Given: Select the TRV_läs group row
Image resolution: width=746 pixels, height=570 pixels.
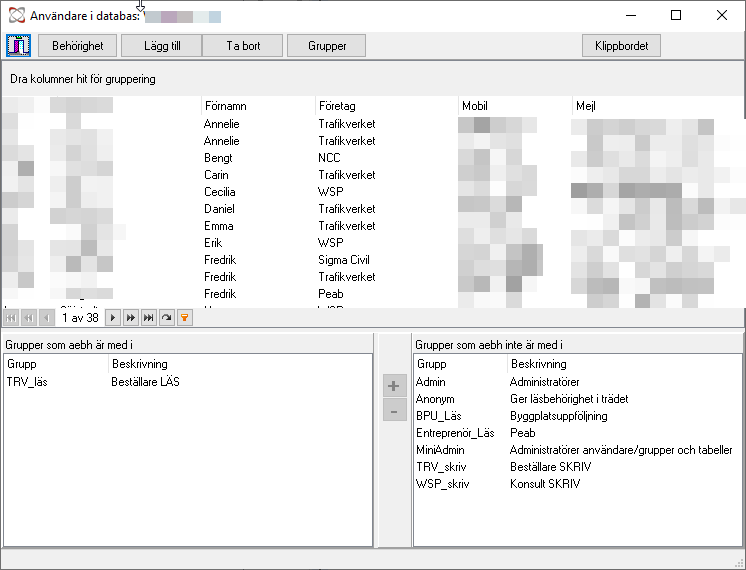Looking at the screenshot, I should click(x=187, y=382).
